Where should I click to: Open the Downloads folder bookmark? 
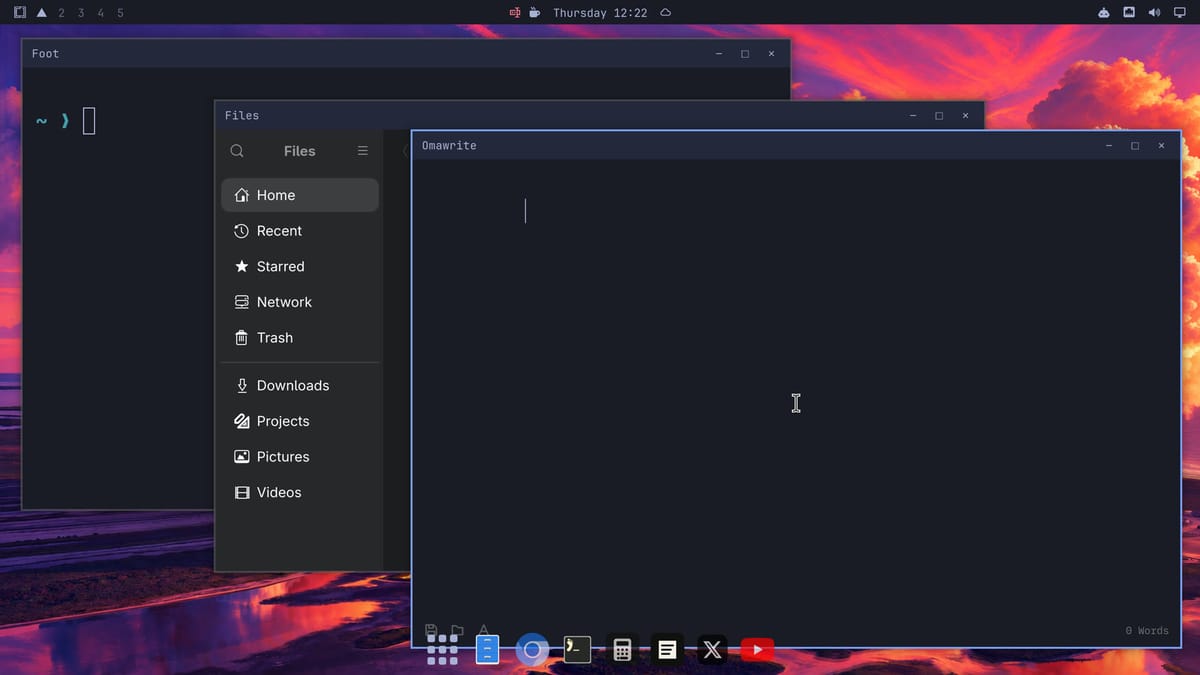click(x=300, y=385)
